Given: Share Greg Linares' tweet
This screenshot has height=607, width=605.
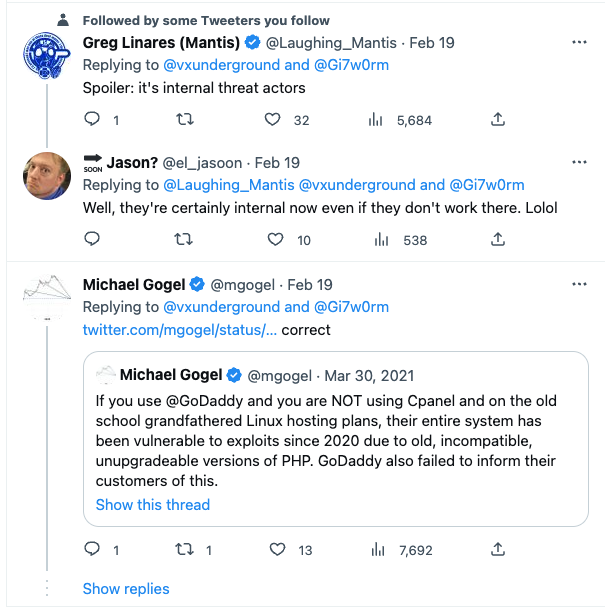Looking at the screenshot, I should pos(497,120).
